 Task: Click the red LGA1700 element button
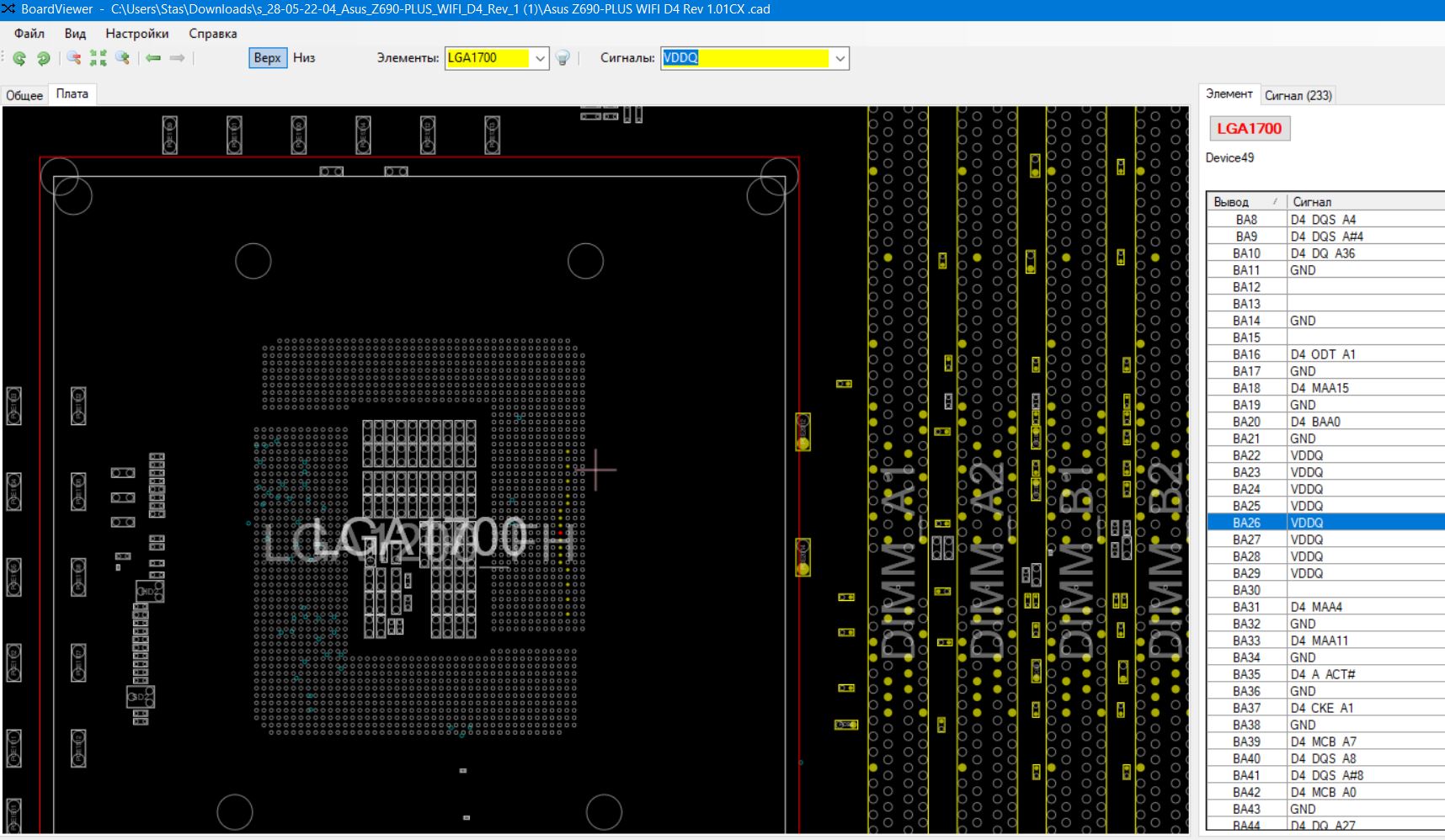coord(1249,128)
